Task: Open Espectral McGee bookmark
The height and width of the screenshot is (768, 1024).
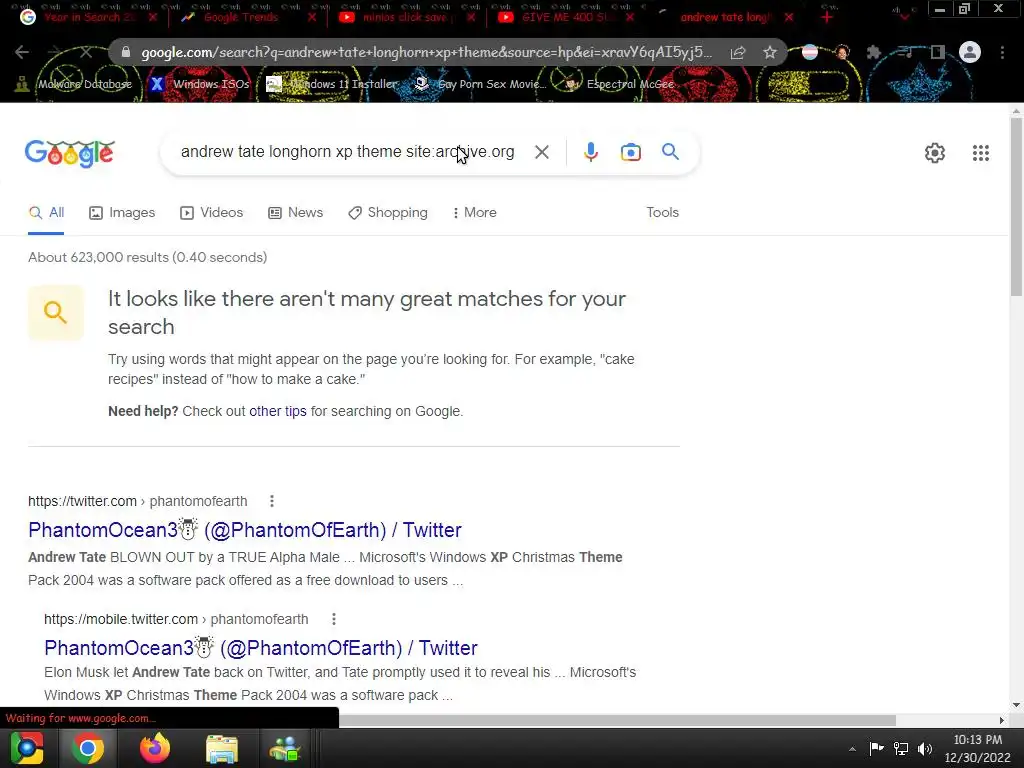Action: pos(620,84)
